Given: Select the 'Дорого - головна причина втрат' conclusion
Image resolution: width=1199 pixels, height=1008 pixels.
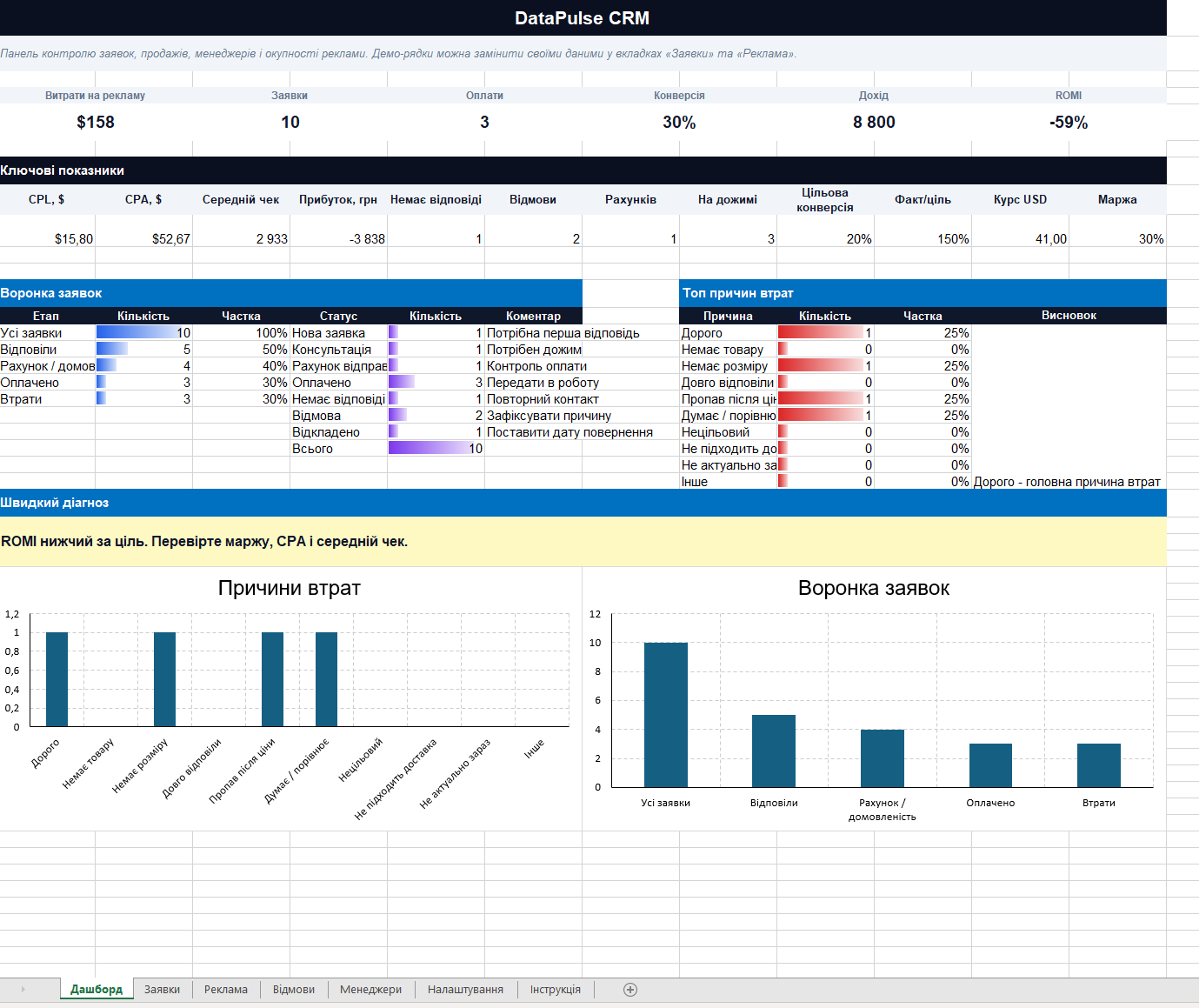Looking at the screenshot, I should click(x=1067, y=482).
